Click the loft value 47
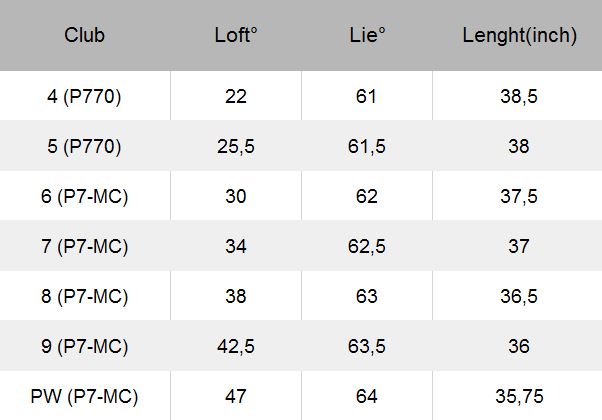 click(x=236, y=396)
